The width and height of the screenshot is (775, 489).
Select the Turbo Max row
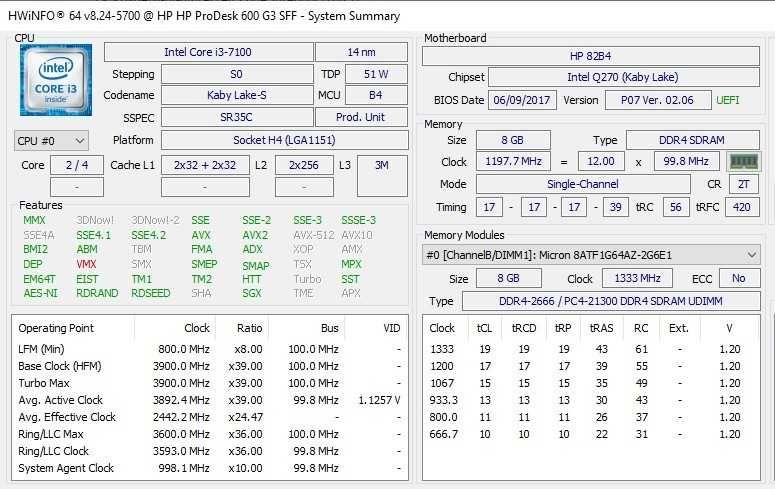pos(210,383)
